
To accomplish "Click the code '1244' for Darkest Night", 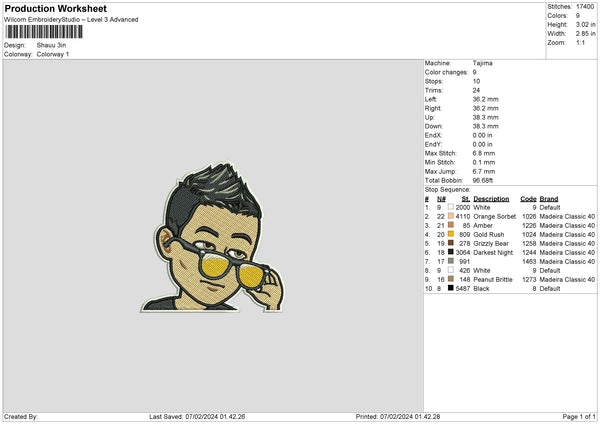I will point(529,252).
